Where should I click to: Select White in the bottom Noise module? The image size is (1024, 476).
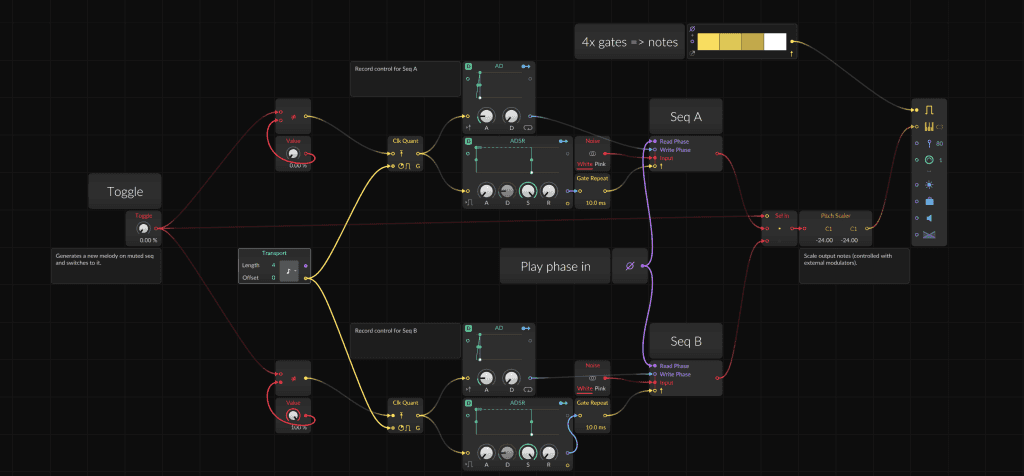click(584, 389)
